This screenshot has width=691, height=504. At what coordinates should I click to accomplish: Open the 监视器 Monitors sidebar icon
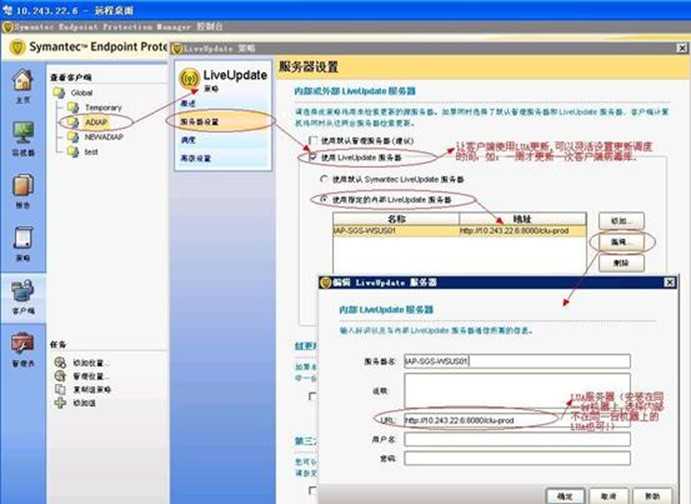[x=23, y=132]
